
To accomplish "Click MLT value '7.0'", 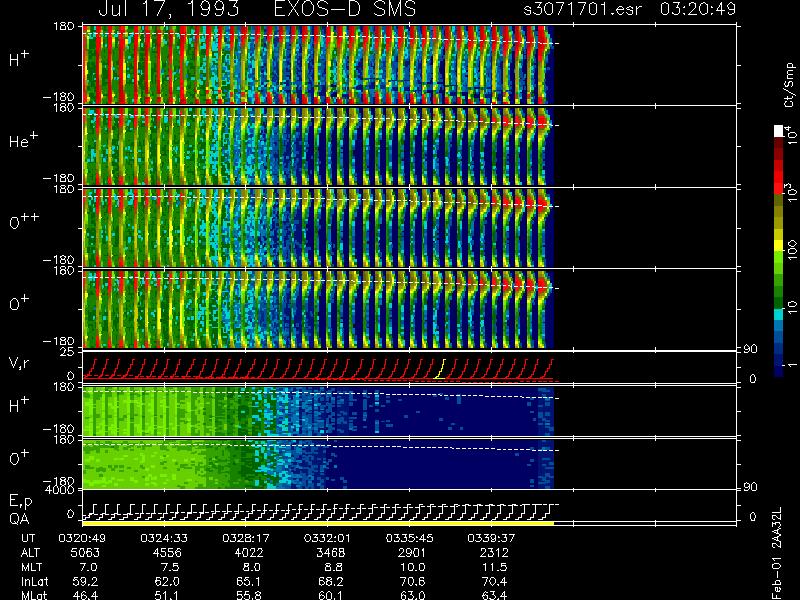I will (x=89, y=567).
